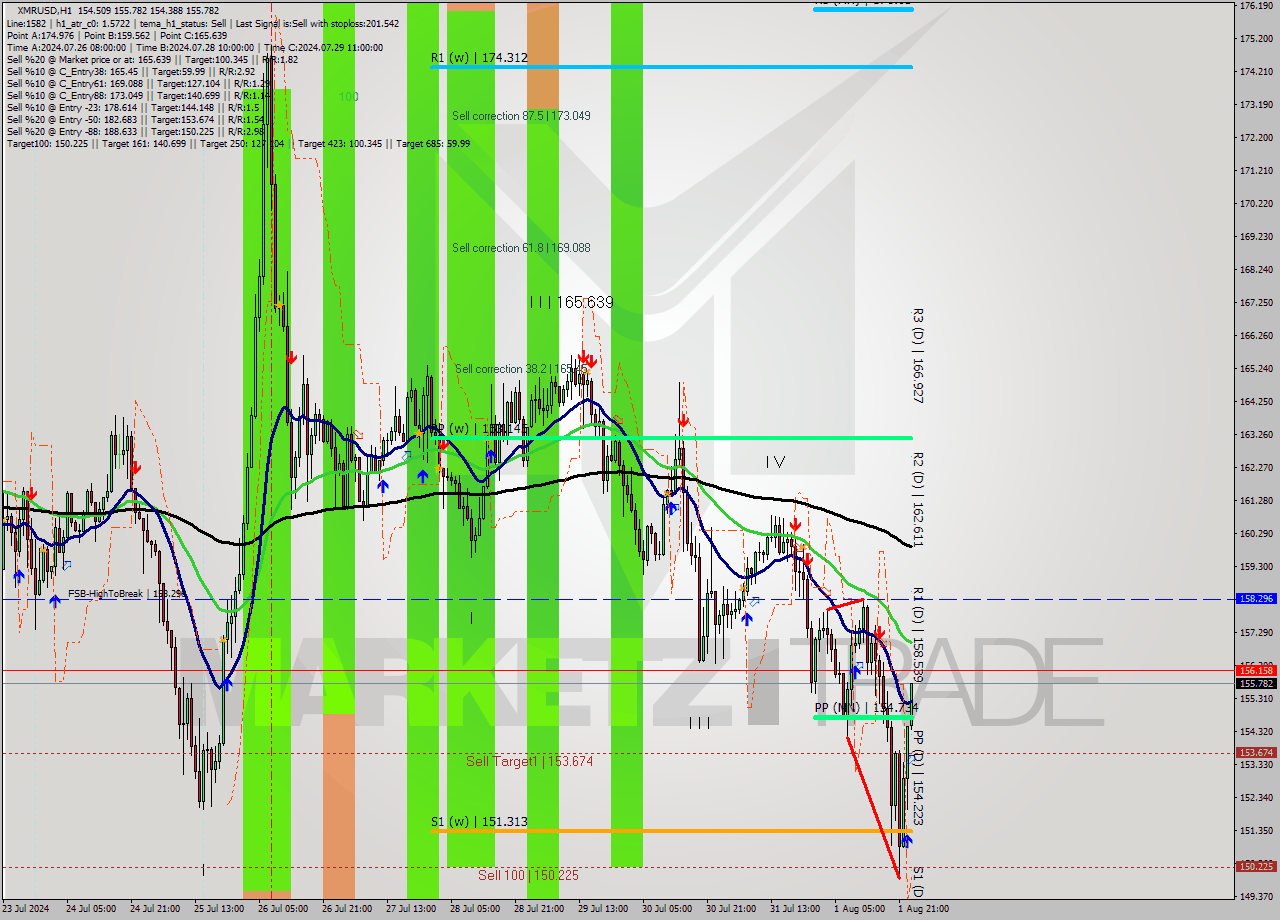Click the 150.225 price tag on axis
This screenshot has width=1280, height=920.
pos(1256,867)
